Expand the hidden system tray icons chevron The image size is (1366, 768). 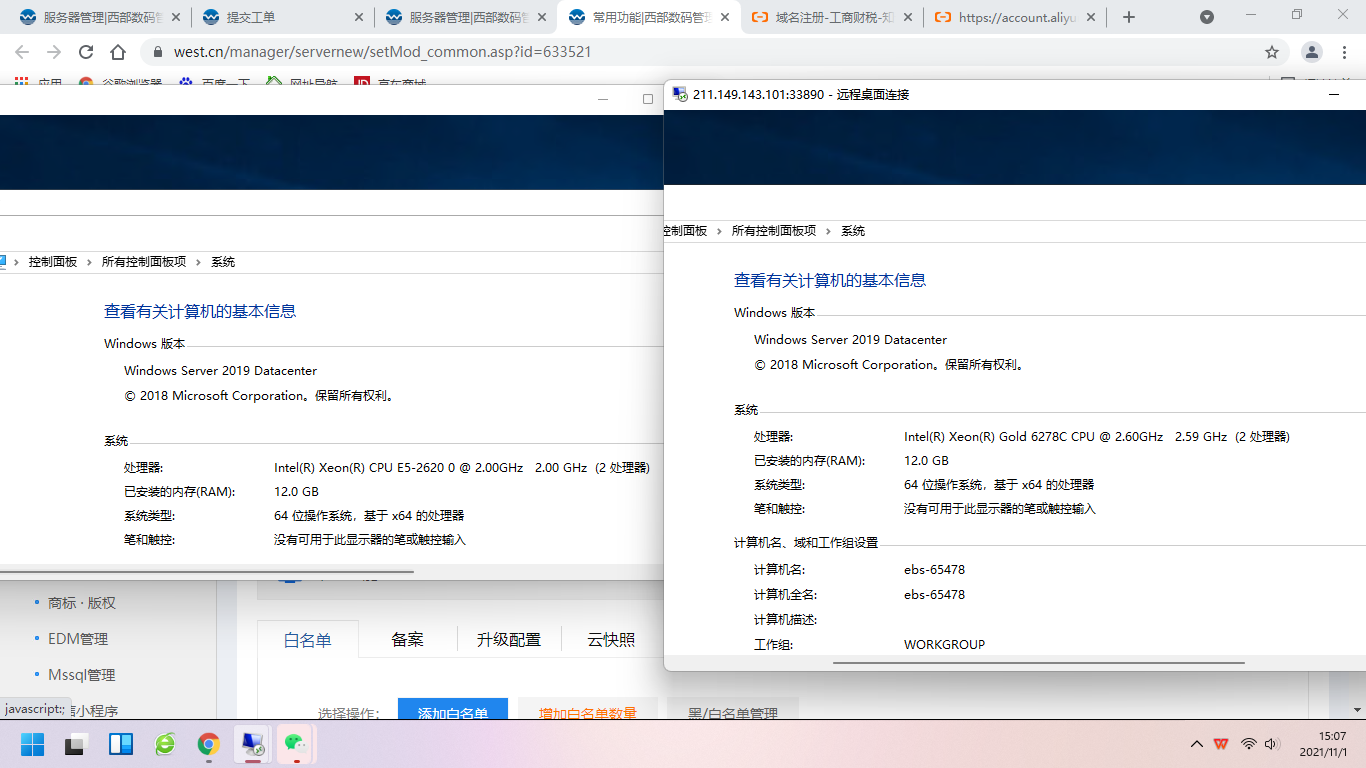[x=1196, y=744]
